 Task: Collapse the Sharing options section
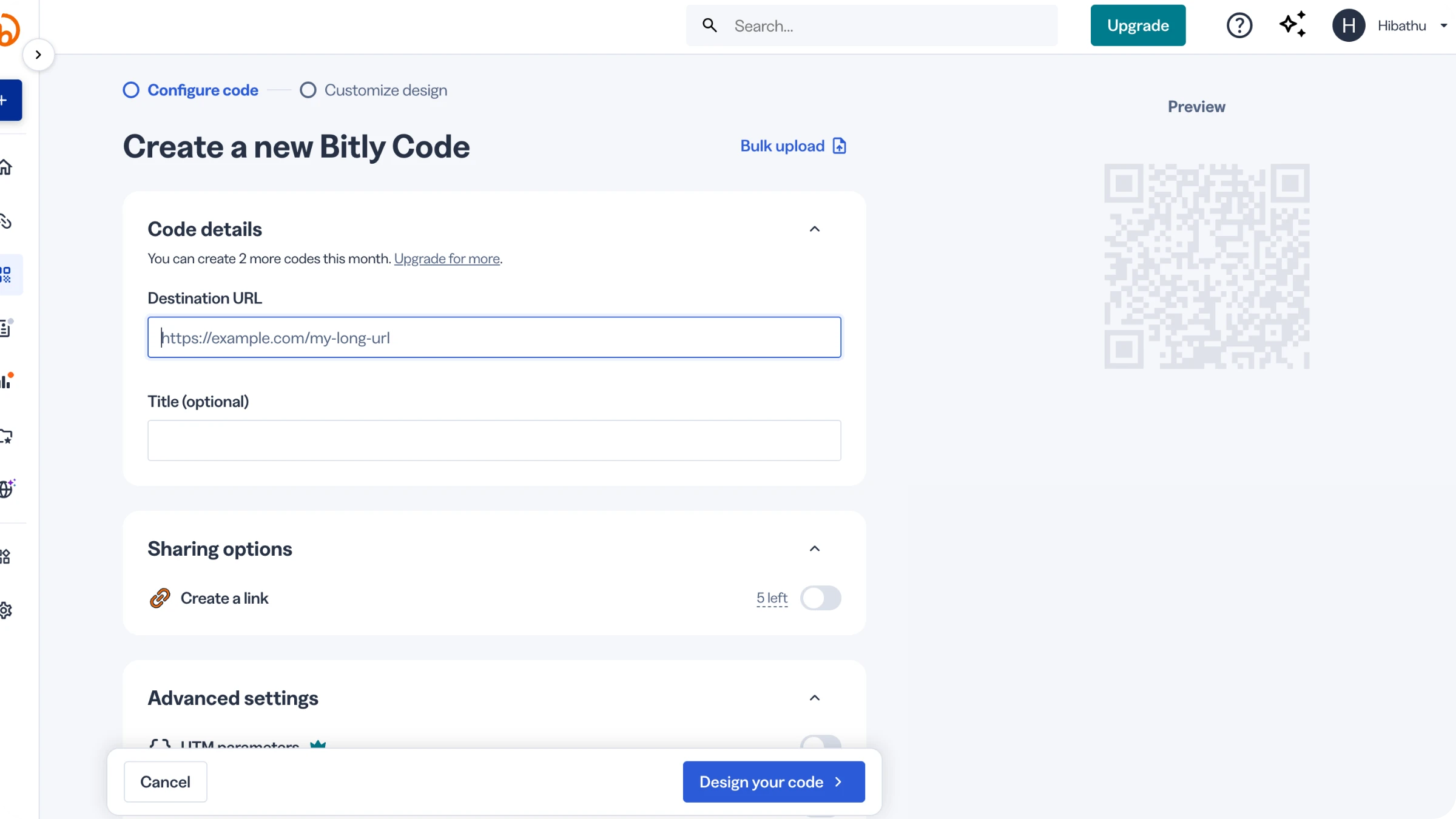pyautogui.click(x=815, y=549)
